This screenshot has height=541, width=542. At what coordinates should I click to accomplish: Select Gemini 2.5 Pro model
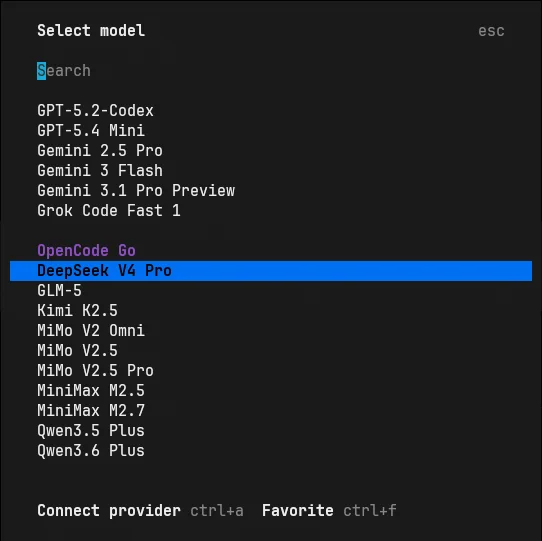pyautogui.click(x=271, y=151)
